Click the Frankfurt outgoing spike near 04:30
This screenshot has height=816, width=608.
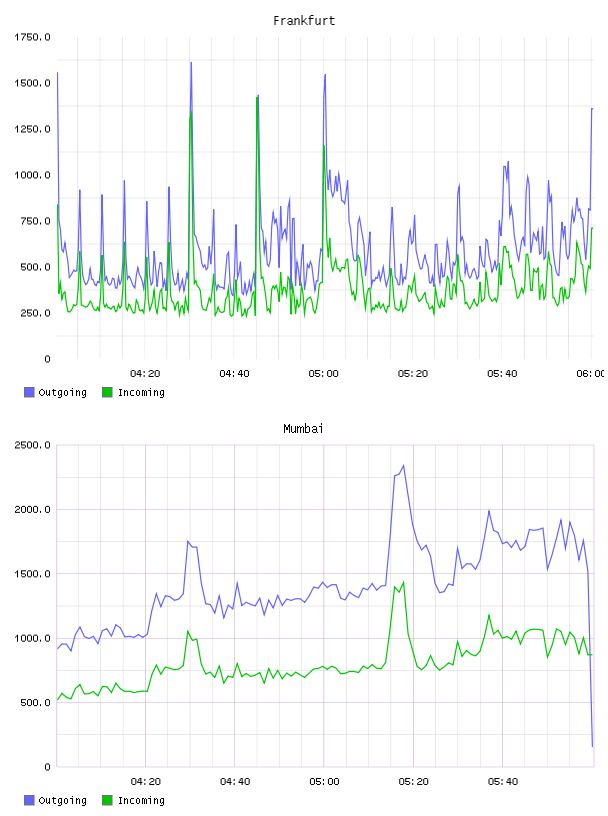[x=191, y=63]
